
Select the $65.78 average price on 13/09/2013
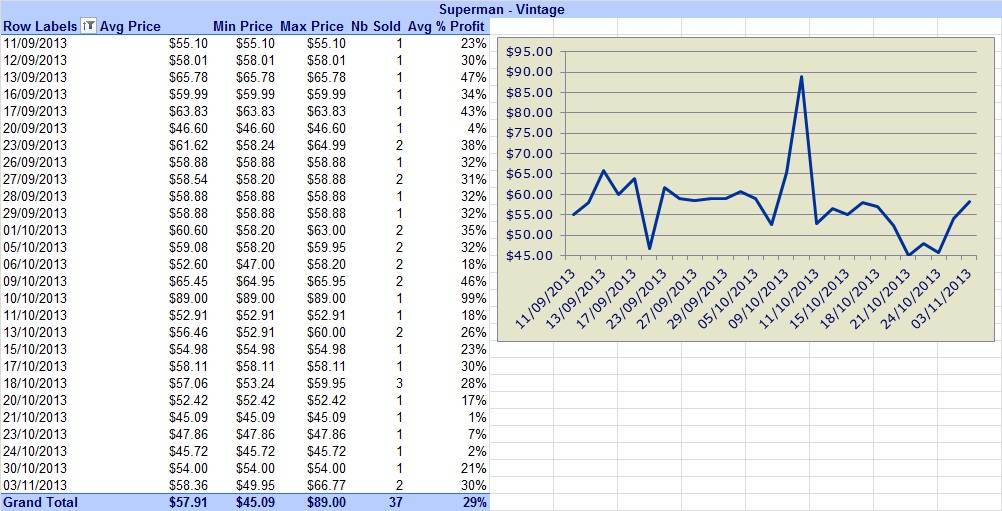(189, 77)
